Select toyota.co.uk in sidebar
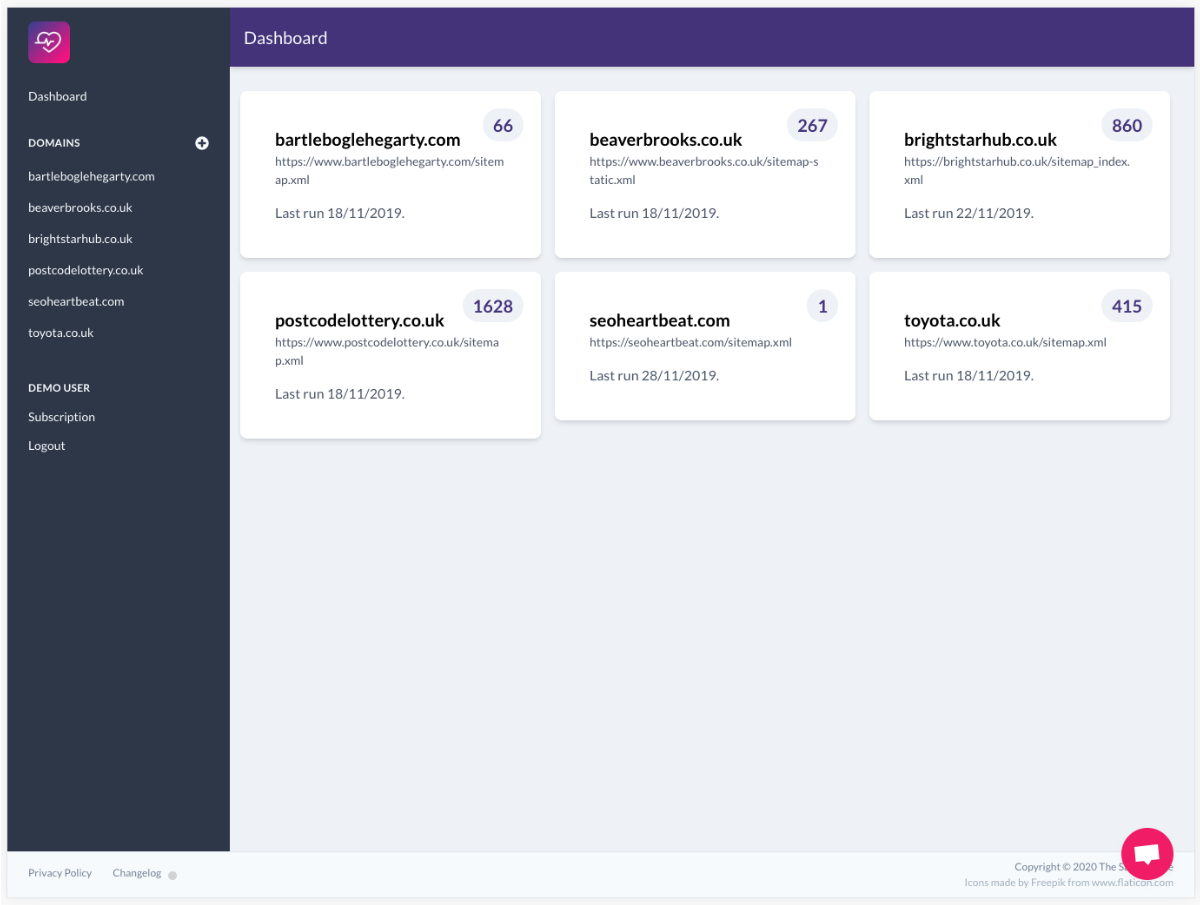This screenshot has height=905, width=1200. (x=60, y=333)
